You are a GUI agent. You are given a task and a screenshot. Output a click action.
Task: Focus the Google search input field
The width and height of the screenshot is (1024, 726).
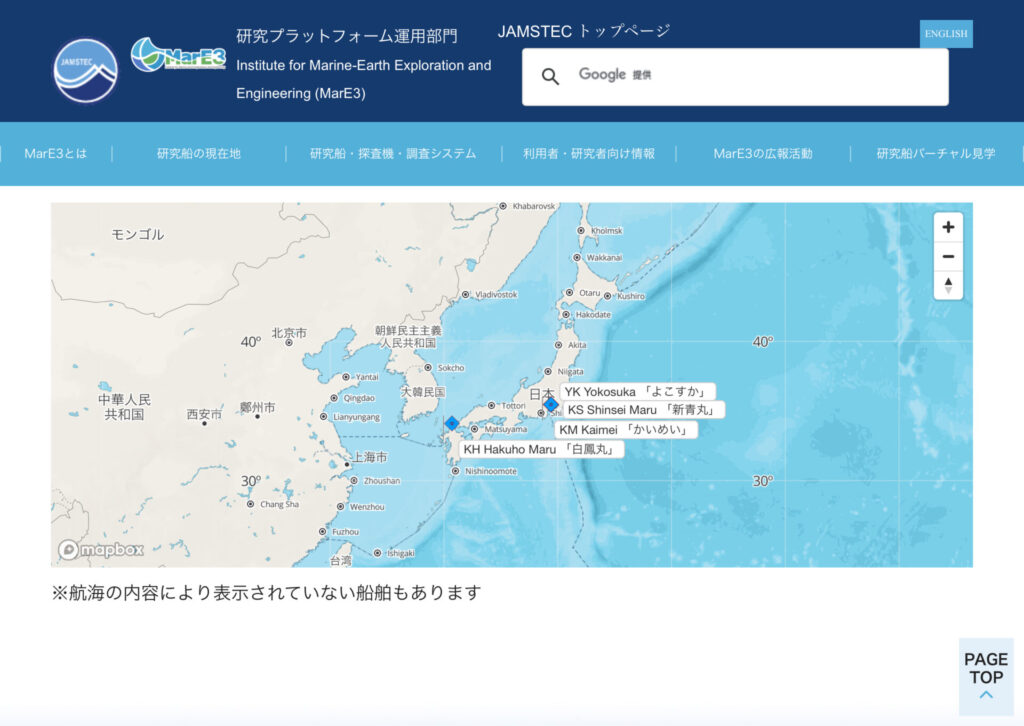pyautogui.click(x=780, y=77)
